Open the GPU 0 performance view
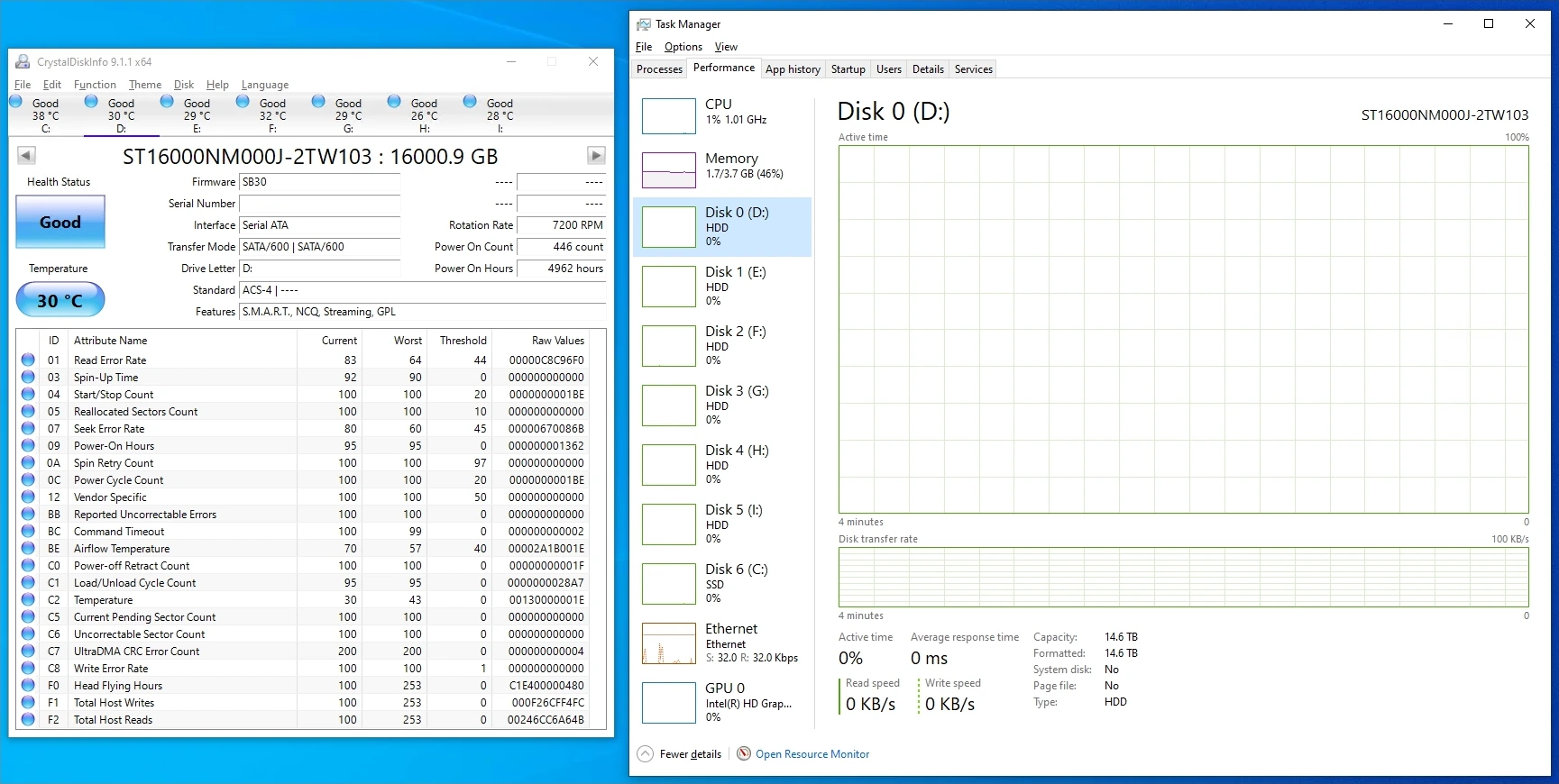The image size is (1559, 784). pos(722,702)
